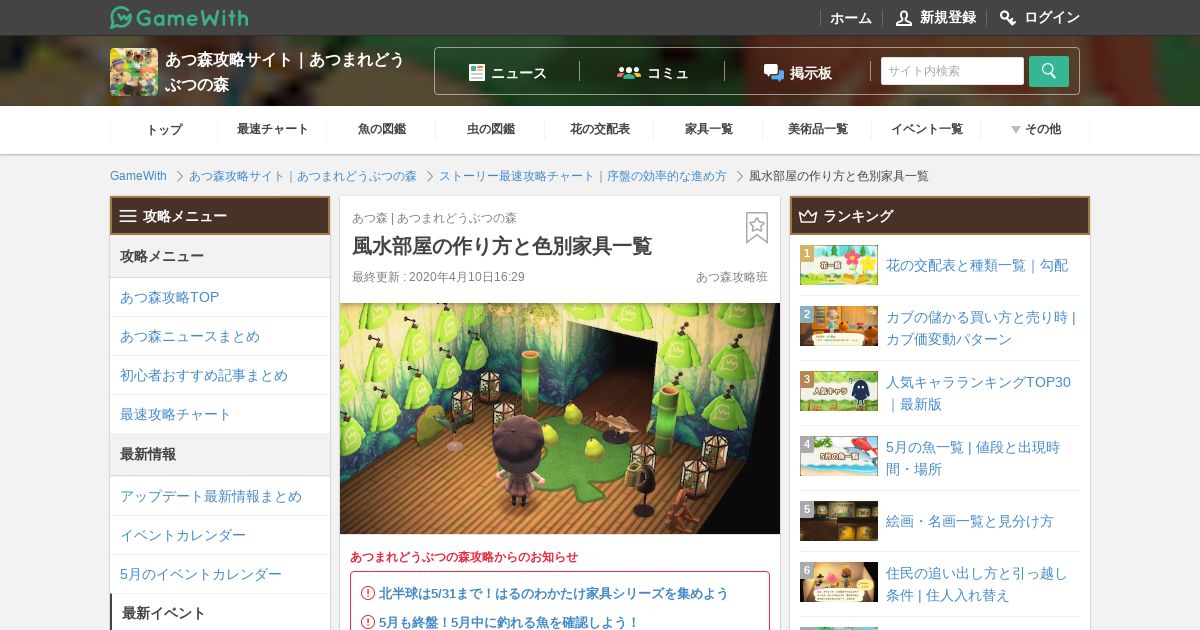Viewport: 1200px width, 630px height.
Task: Open あつ森攻略TOP in sidebar
Action: [220, 297]
